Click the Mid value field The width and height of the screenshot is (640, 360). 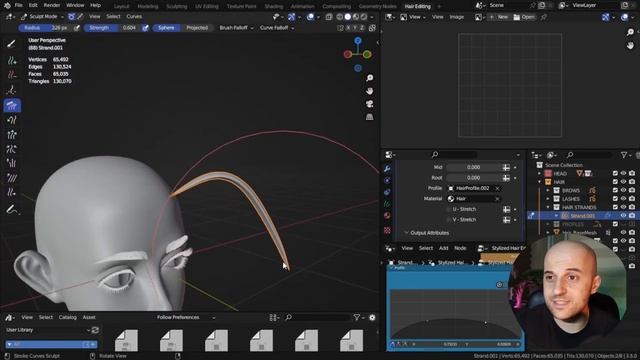pos(473,167)
